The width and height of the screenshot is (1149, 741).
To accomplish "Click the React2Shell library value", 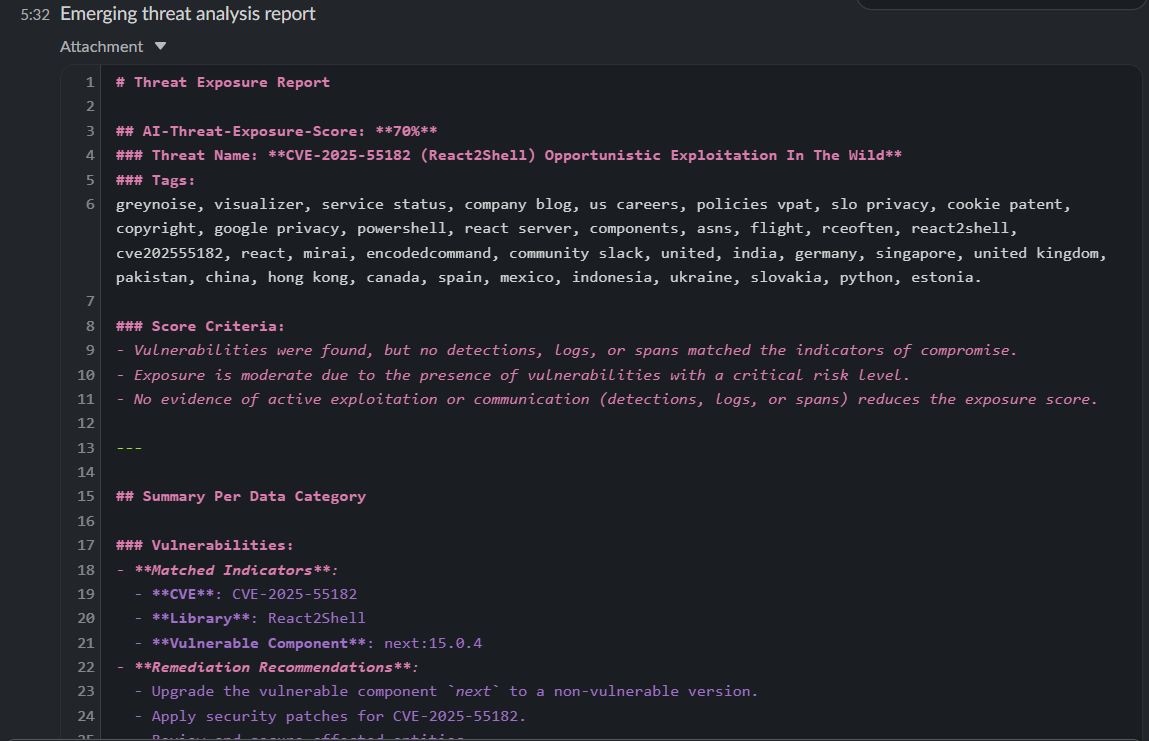I will coord(317,618).
